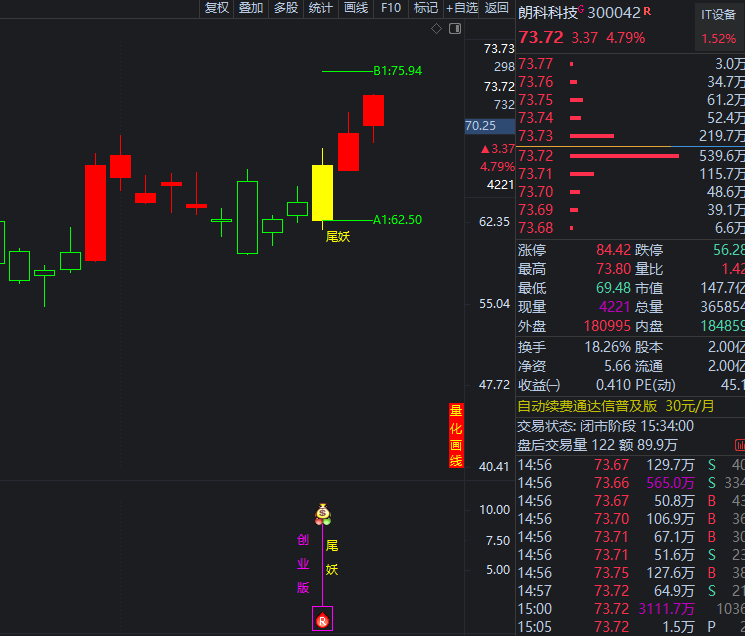Click the 返回 back button
The image size is (745, 636).
tap(497, 8)
